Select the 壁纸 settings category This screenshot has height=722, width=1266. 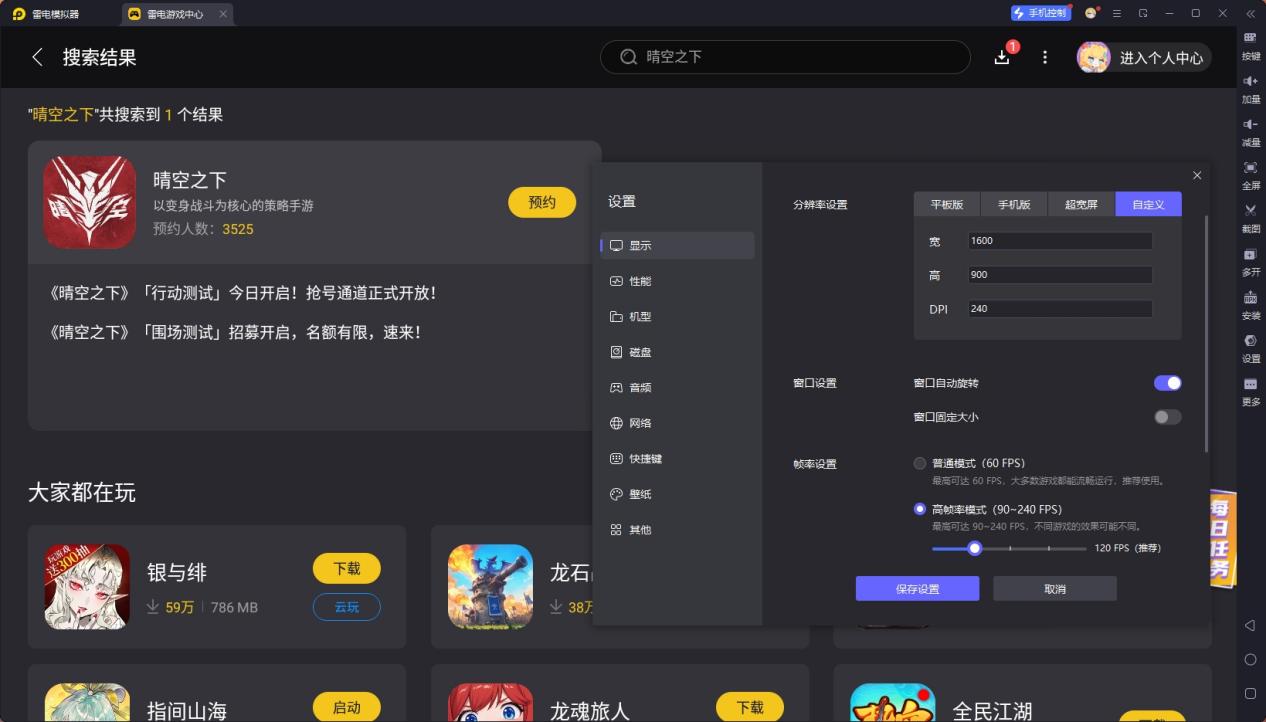click(677, 494)
